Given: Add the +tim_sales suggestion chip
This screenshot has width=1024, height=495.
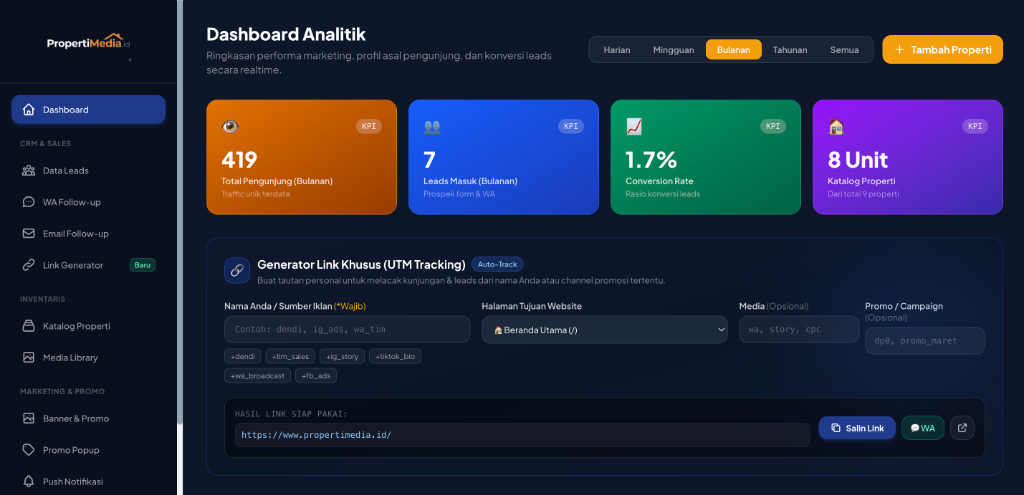Looking at the screenshot, I should point(290,356).
